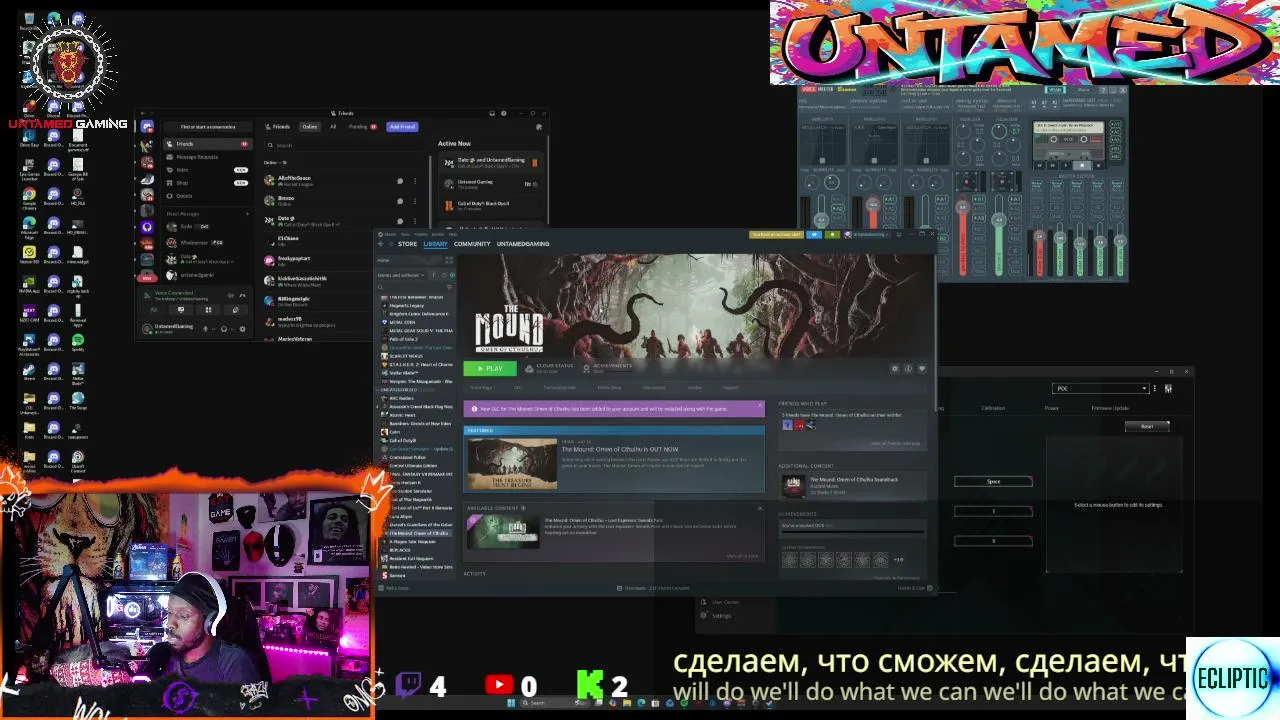Adjust first hardware input fader in VoiceMeeter

[821, 220]
